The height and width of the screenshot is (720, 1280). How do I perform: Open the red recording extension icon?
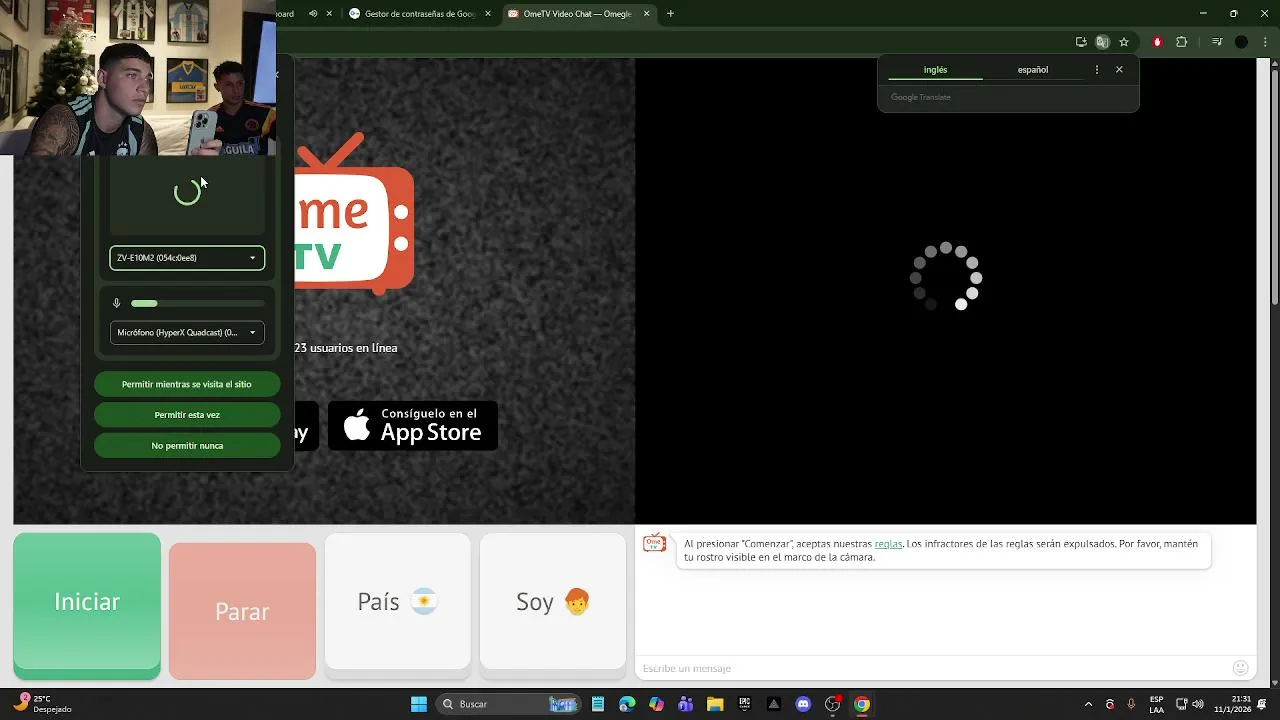point(1157,42)
